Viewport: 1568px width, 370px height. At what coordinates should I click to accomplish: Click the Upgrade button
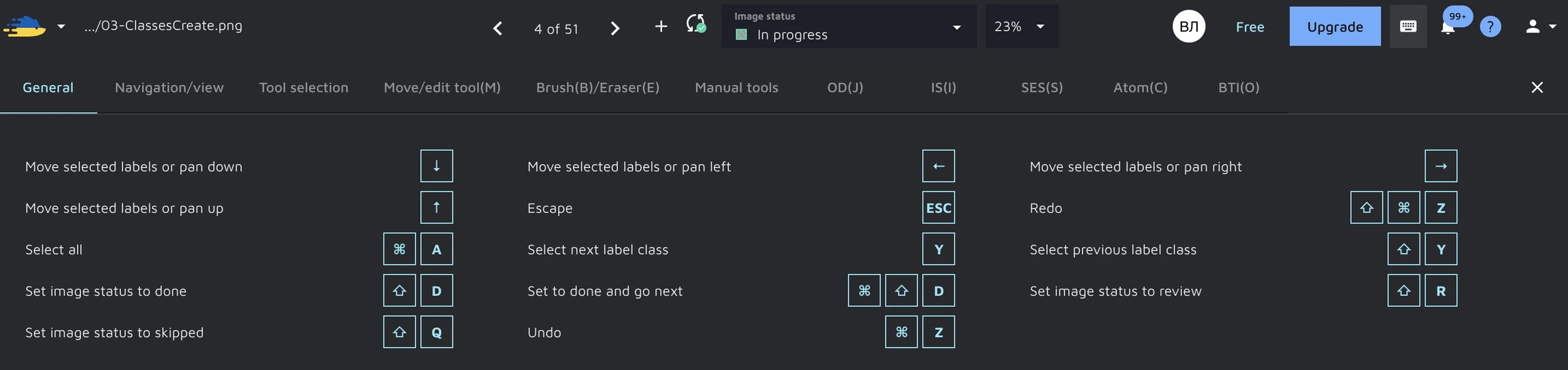(1335, 27)
